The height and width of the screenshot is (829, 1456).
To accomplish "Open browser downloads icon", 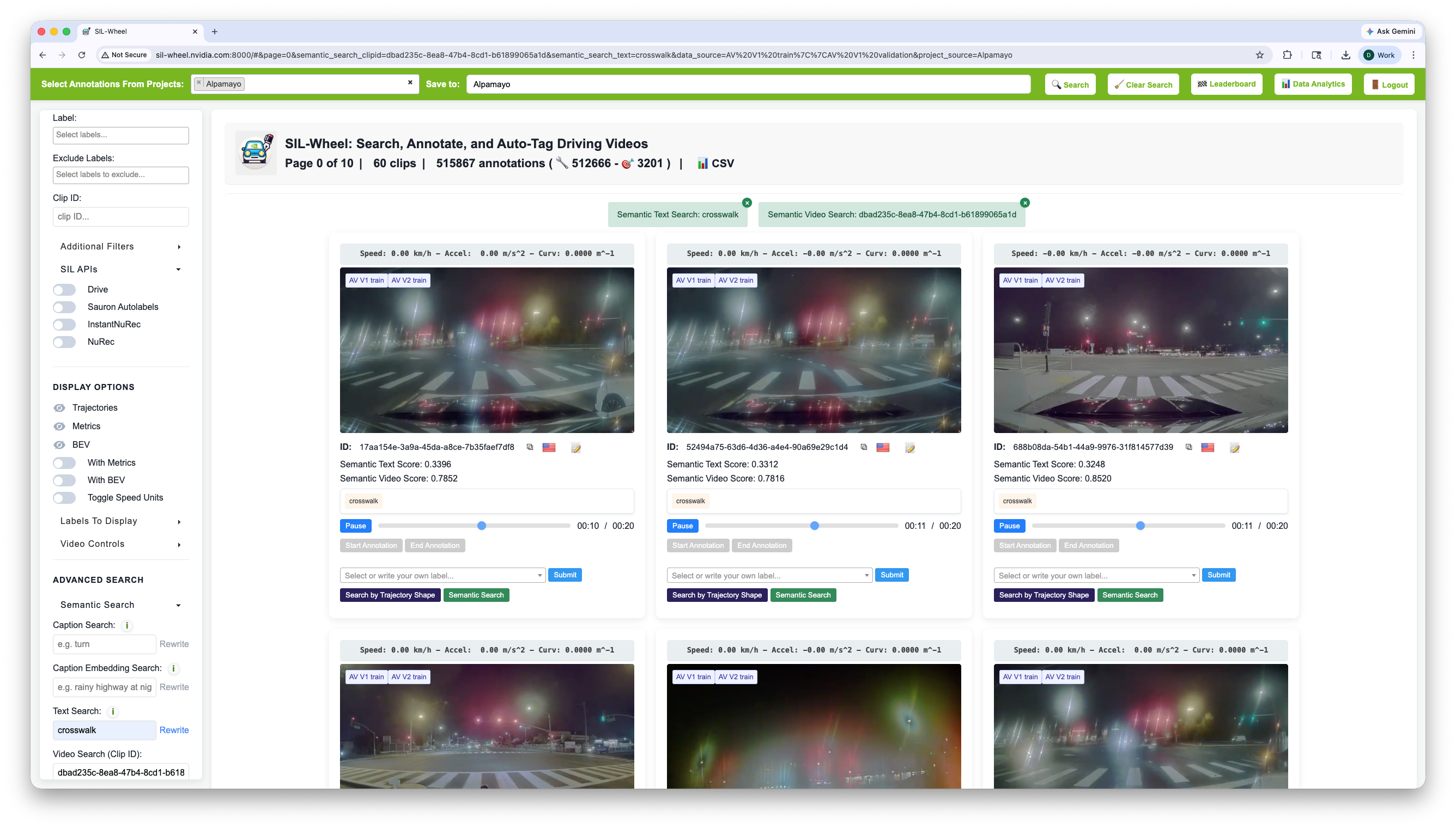I will coord(1345,55).
